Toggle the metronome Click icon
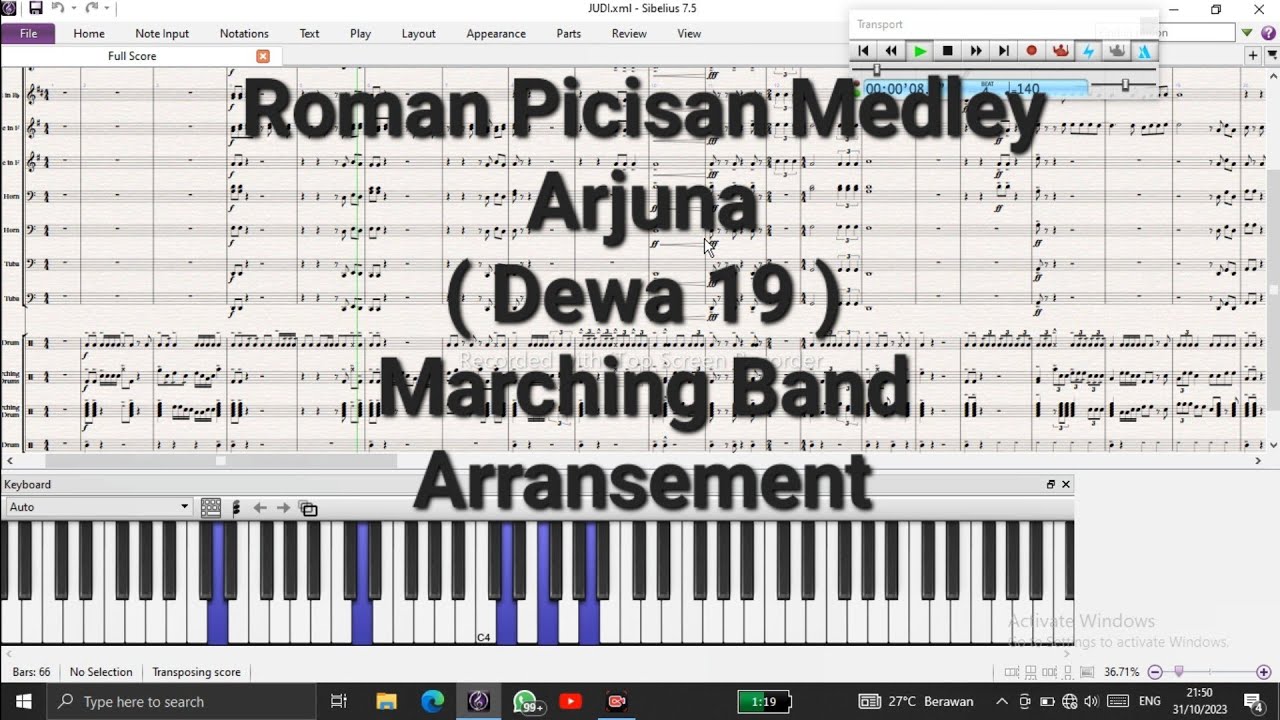The width and height of the screenshot is (1280, 720). 1144,51
